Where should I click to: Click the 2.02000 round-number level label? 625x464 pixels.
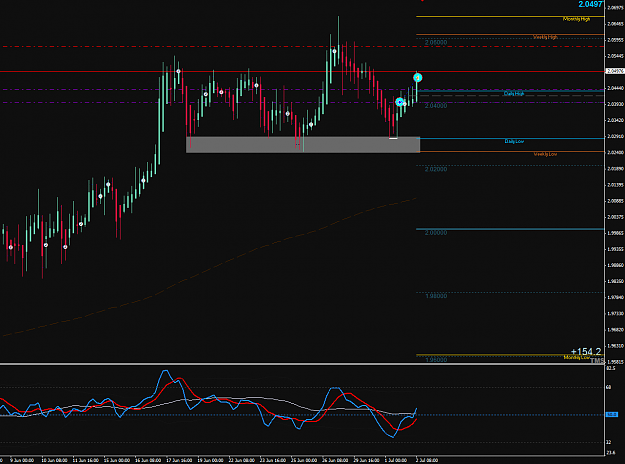(x=436, y=169)
